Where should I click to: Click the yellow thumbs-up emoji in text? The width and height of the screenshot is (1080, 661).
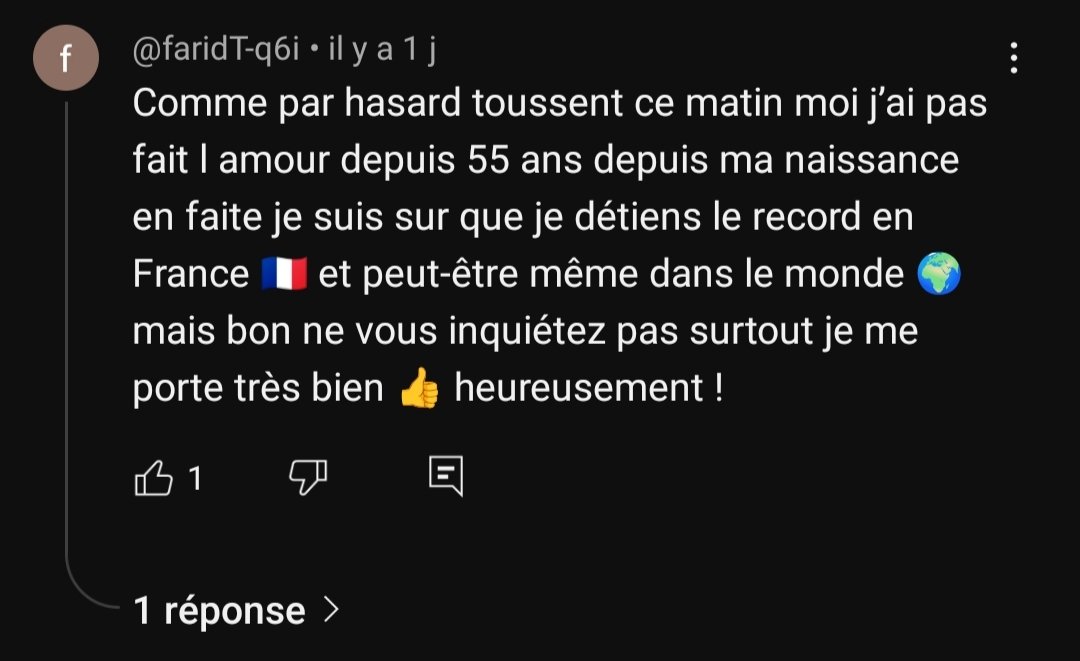tap(419, 388)
